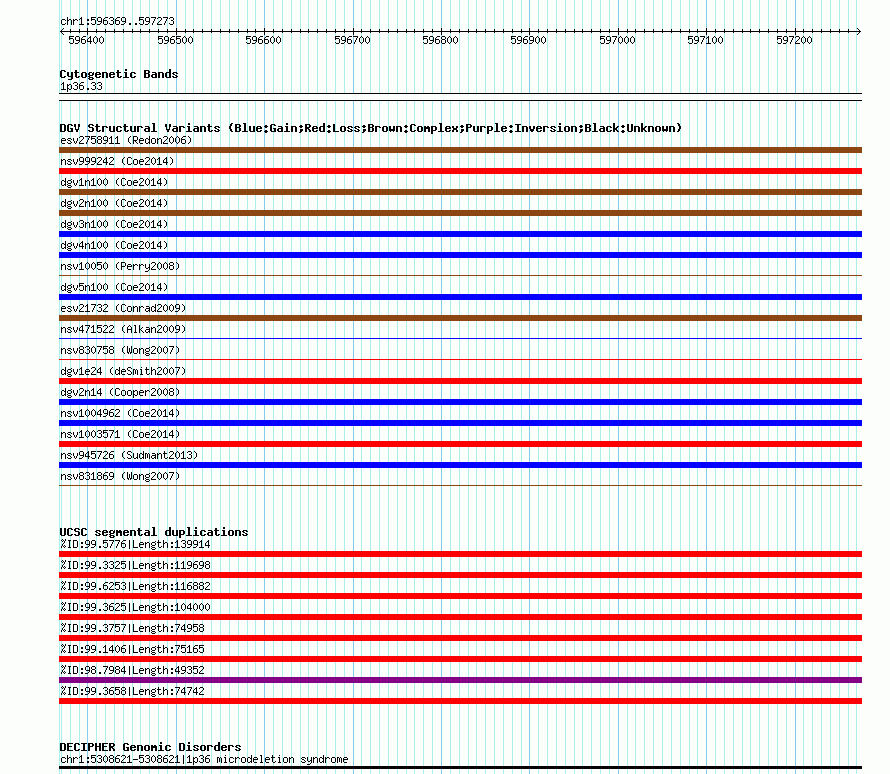Viewport: 890px width, 774px height.
Task: Click the blue bar under dgv3n100
Action: point(460,234)
